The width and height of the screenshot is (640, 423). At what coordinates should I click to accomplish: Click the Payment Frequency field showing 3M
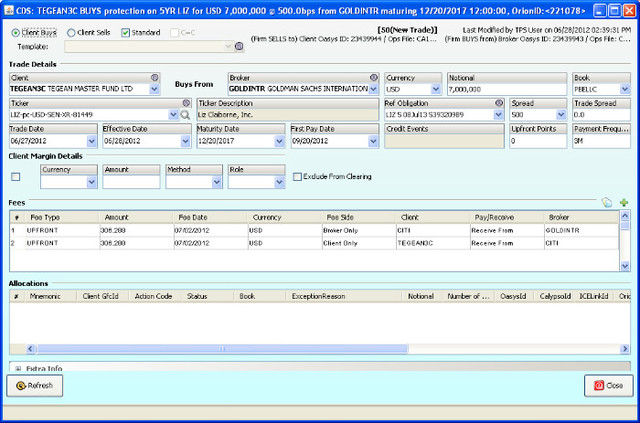pyautogui.click(x=601, y=141)
